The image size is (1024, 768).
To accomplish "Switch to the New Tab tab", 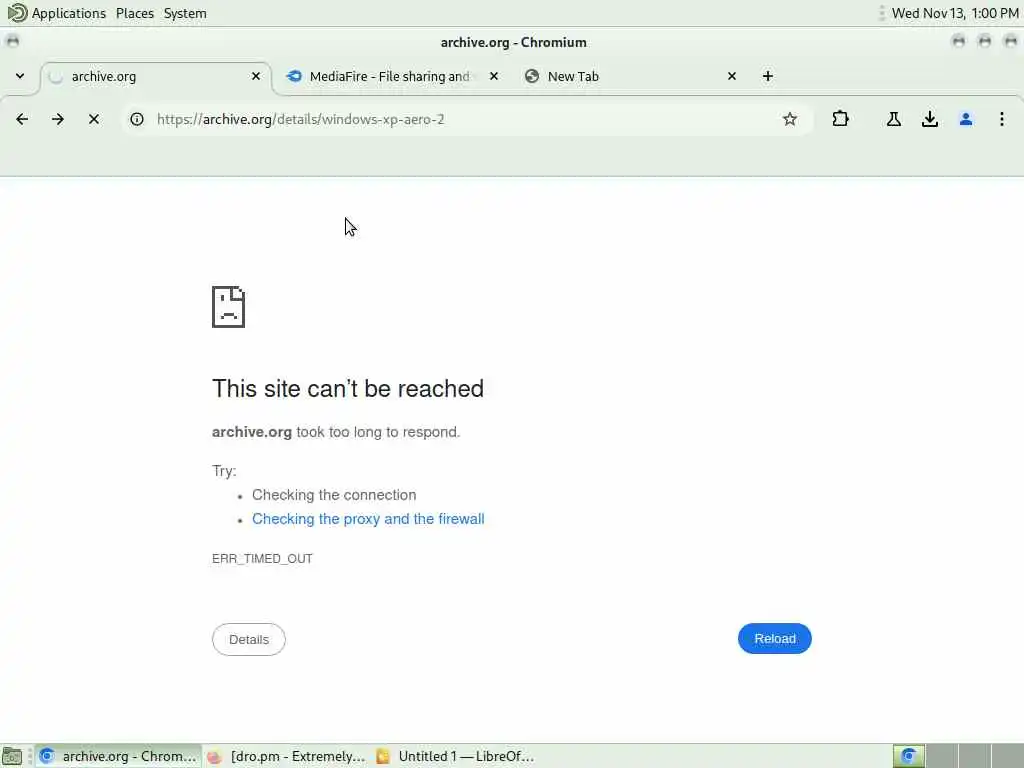I will [x=631, y=77].
